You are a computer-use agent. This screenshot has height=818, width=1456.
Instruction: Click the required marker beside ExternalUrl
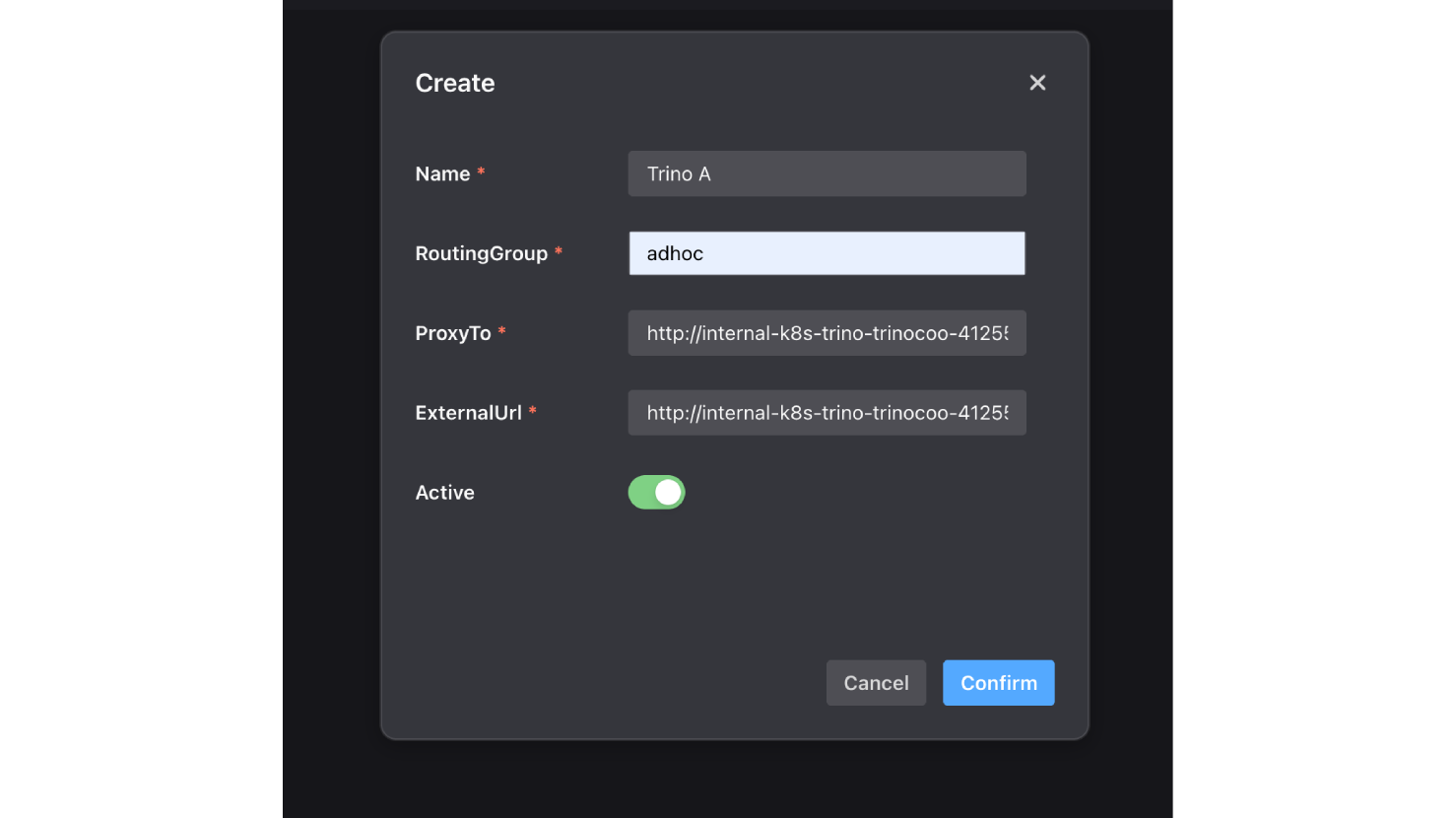click(x=532, y=412)
